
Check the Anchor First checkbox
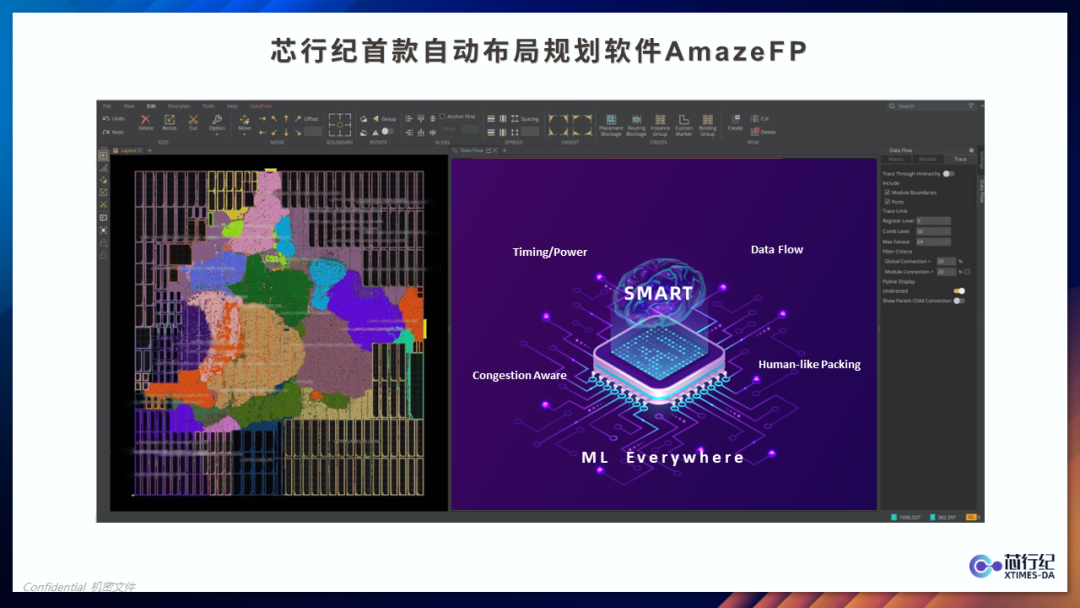(442, 116)
